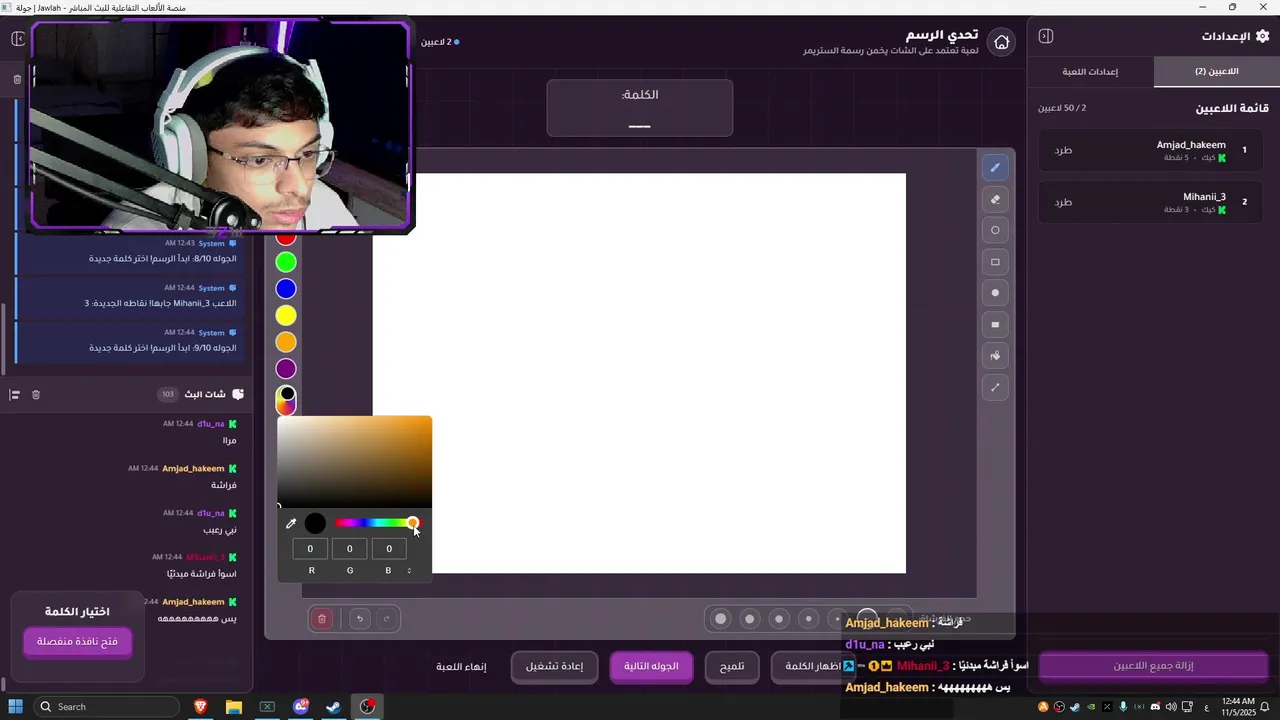Pick the fourth brush size dot
This screenshot has width=1280, height=720.
pyautogui.click(x=809, y=619)
